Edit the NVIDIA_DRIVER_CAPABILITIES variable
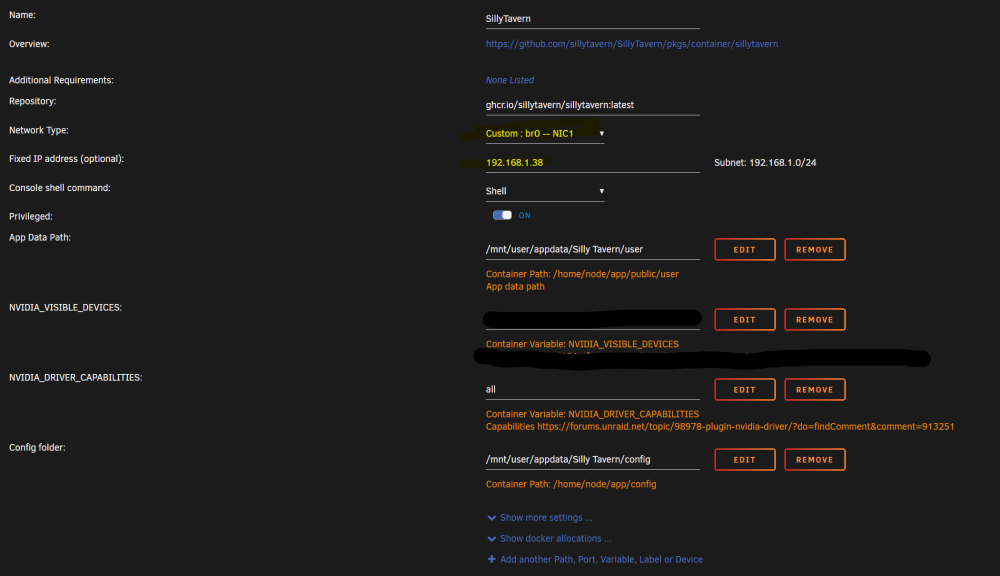The width and height of the screenshot is (1000, 576). tap(744, 390)
